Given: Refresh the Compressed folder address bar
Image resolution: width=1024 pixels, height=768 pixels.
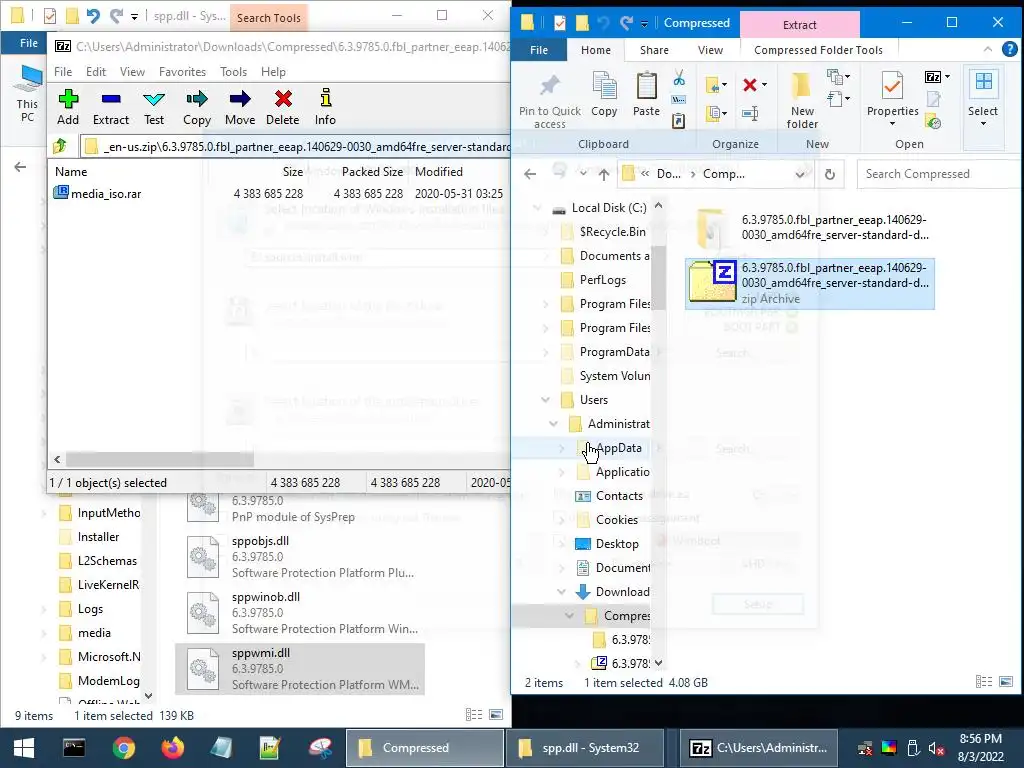Looking at the screenshot, I should pyautogui.click(x=829, y=174).
